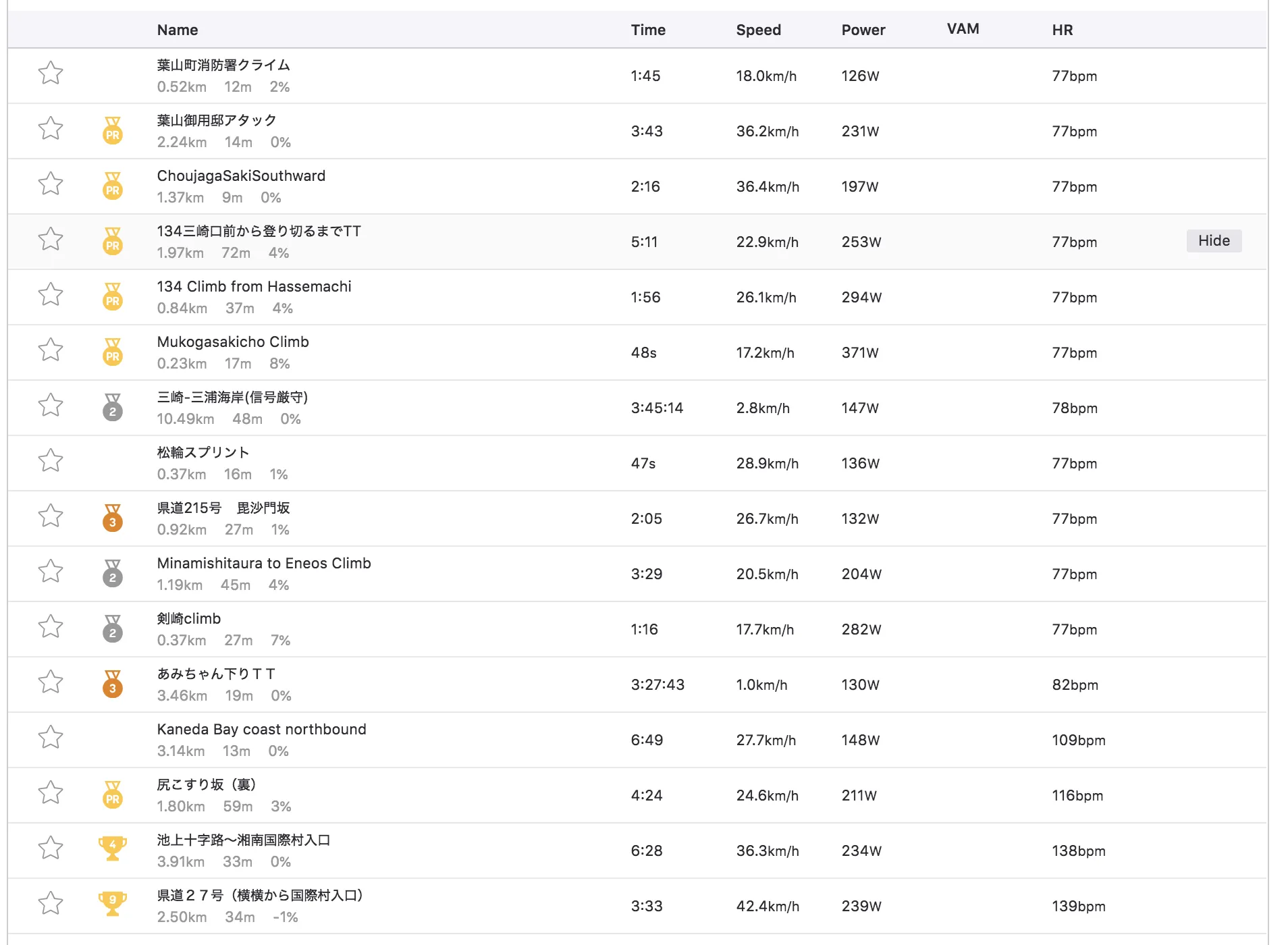The height and width of the screenshot is (945, 1288).
Task: Click PR medal on 尻こすり坂 segment
Action: (x=113, y=794)
